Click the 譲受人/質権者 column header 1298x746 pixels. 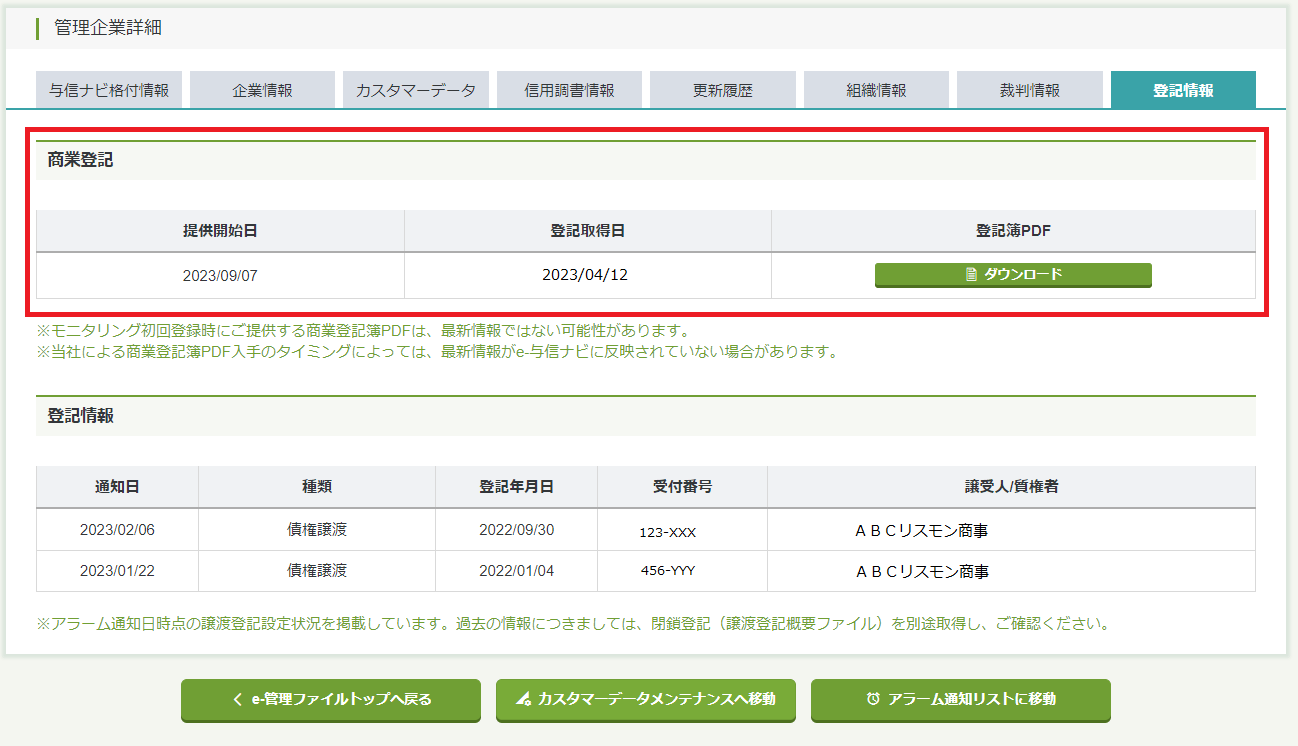1011,487
